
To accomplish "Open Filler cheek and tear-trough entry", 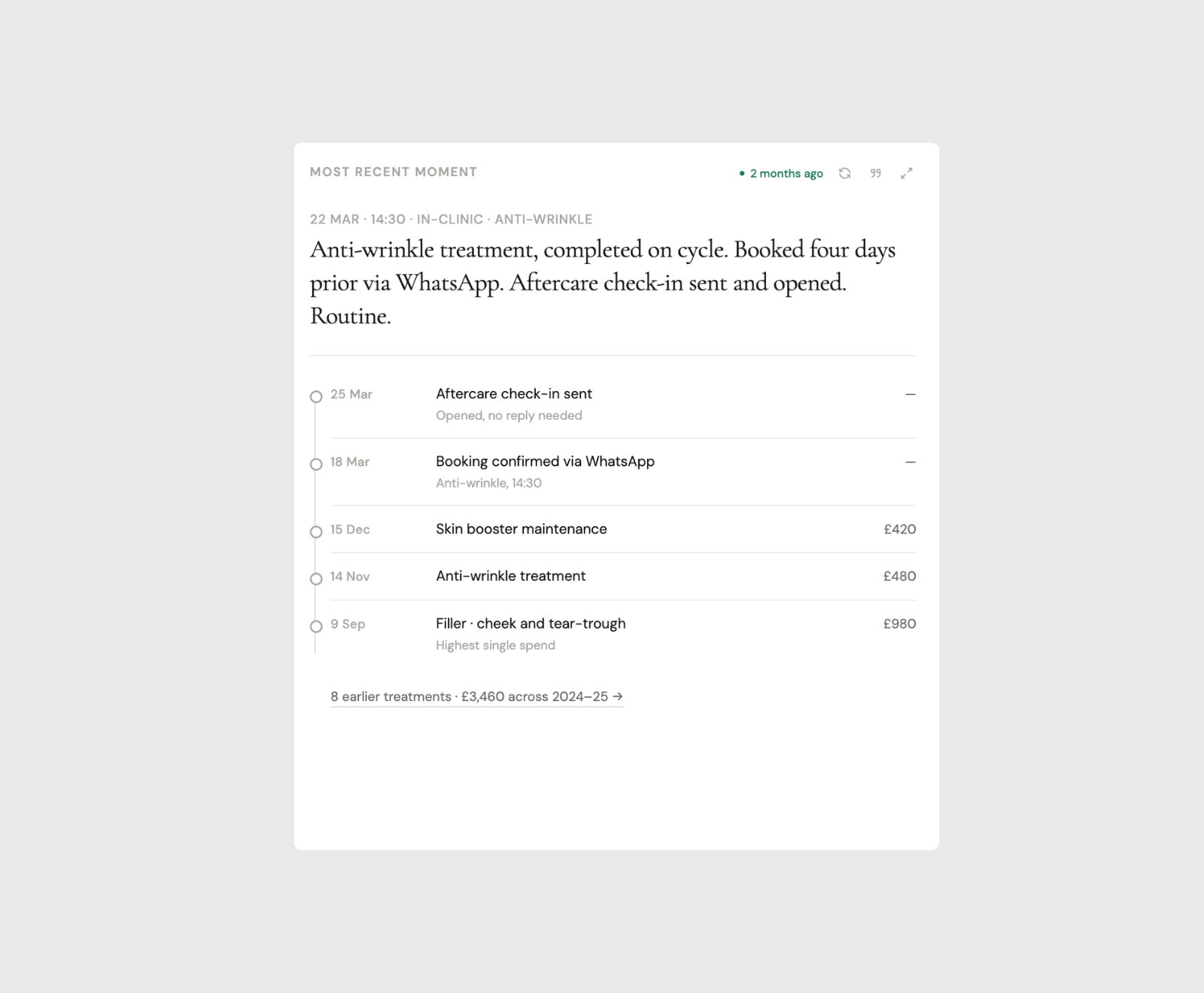I will (x=531, y=623).
